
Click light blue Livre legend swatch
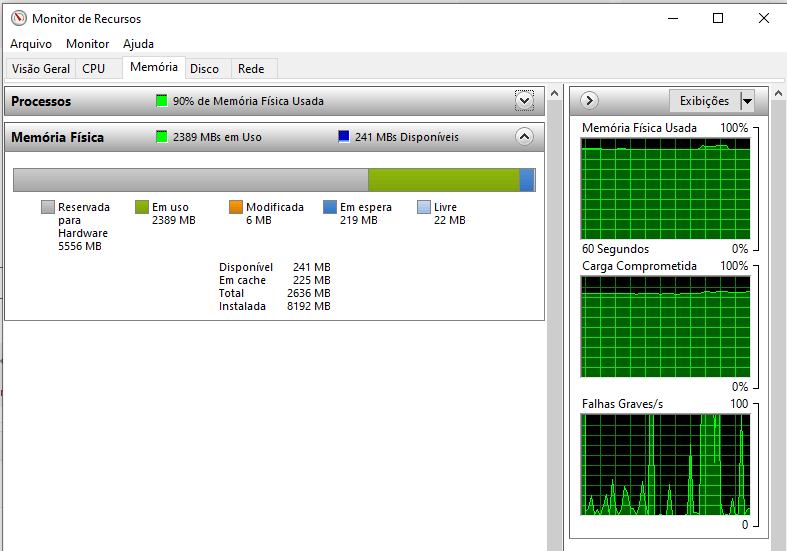[x=424, y=207]
